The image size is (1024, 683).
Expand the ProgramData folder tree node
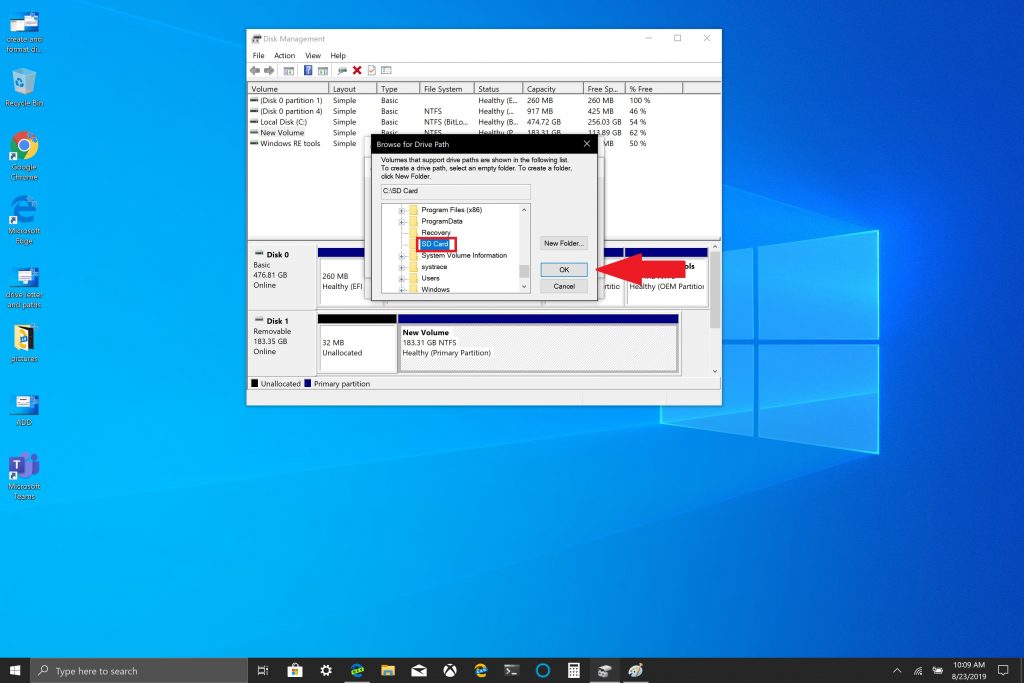[402, 221]
